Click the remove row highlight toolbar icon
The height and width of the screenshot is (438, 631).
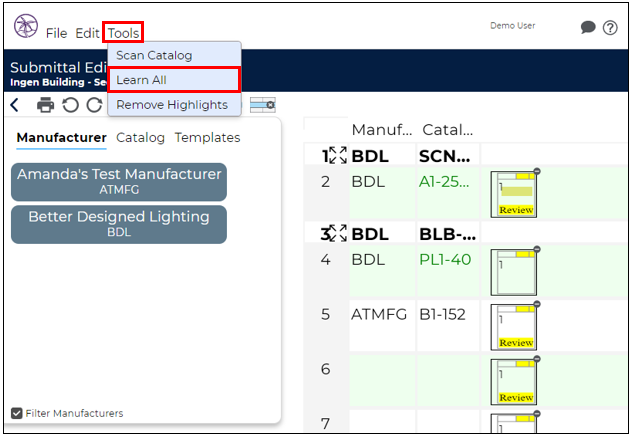pyautogui.click(x=262, y=105)
